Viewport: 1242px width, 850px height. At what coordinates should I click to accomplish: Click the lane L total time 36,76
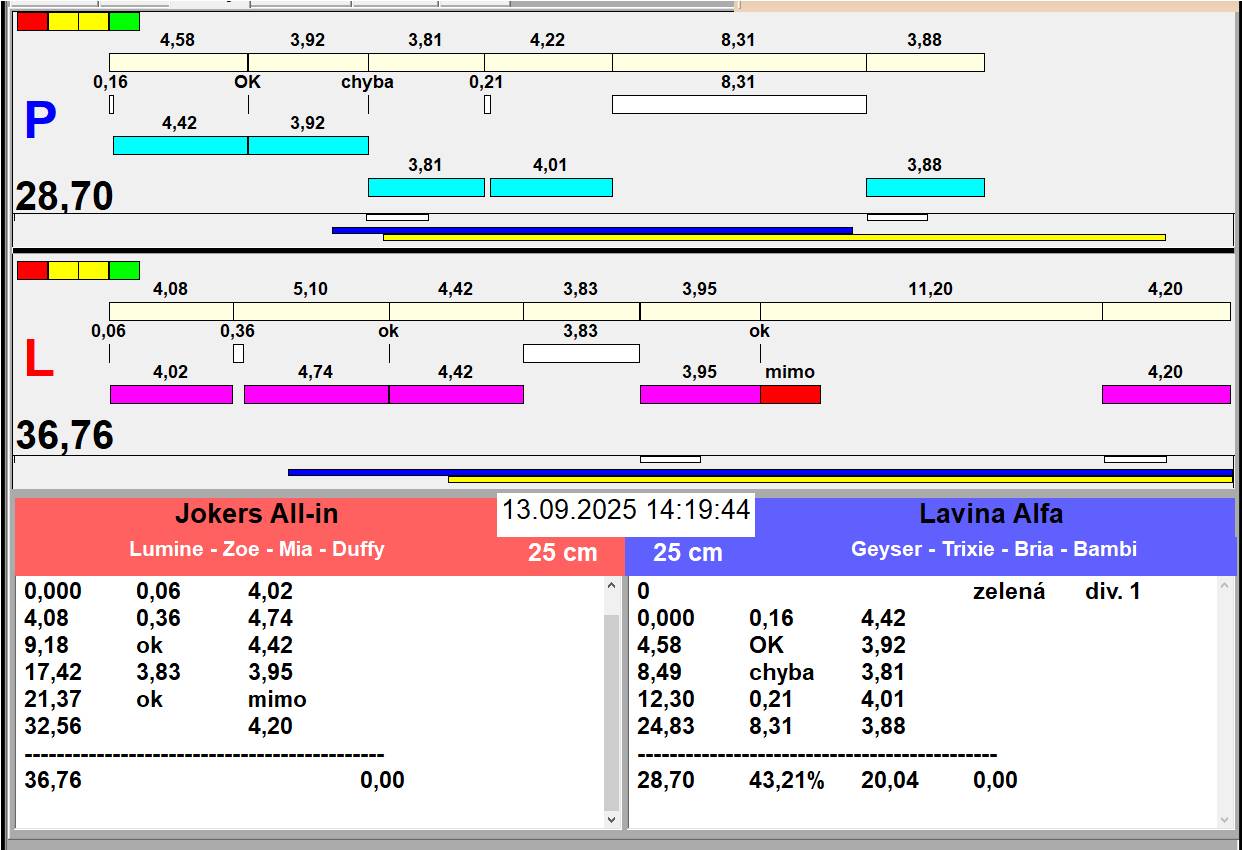click(x=64, y=436)
